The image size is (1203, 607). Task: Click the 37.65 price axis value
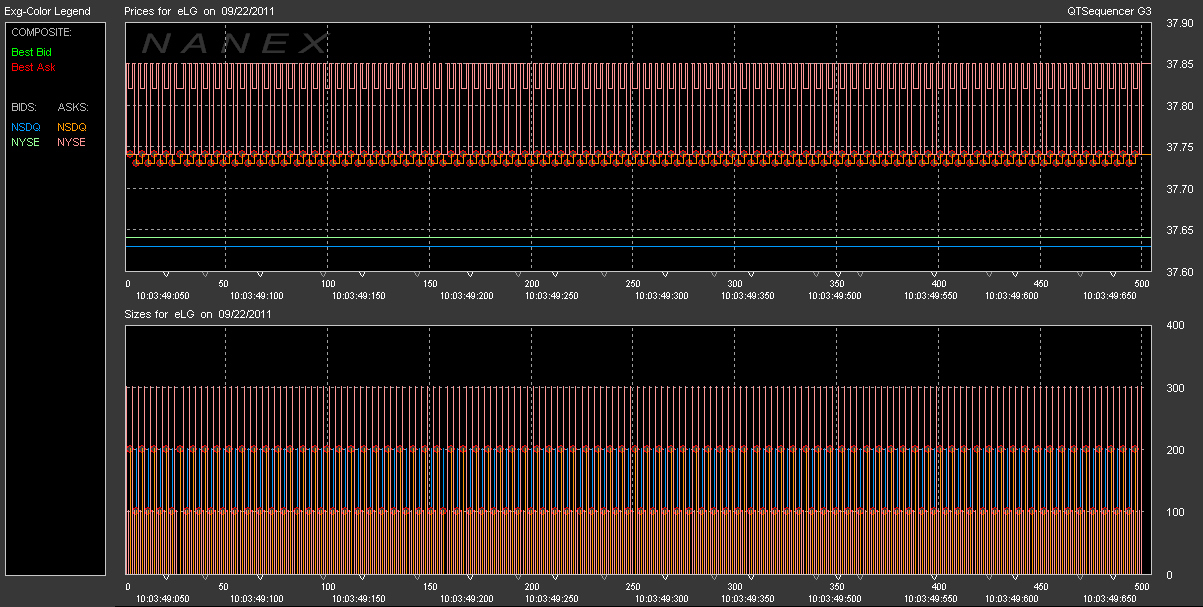pyautogui.click(x=1179, y=231)
